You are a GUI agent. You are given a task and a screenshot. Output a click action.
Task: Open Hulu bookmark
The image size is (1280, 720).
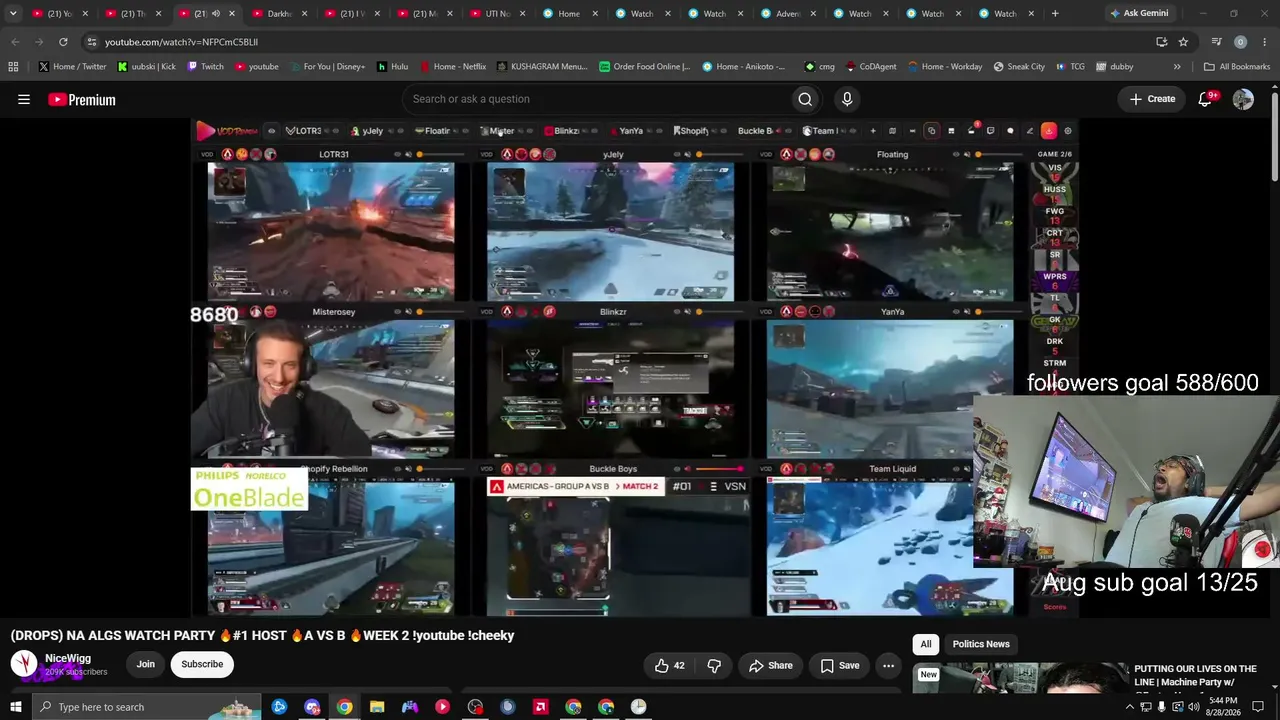click(x=392, y=67)
